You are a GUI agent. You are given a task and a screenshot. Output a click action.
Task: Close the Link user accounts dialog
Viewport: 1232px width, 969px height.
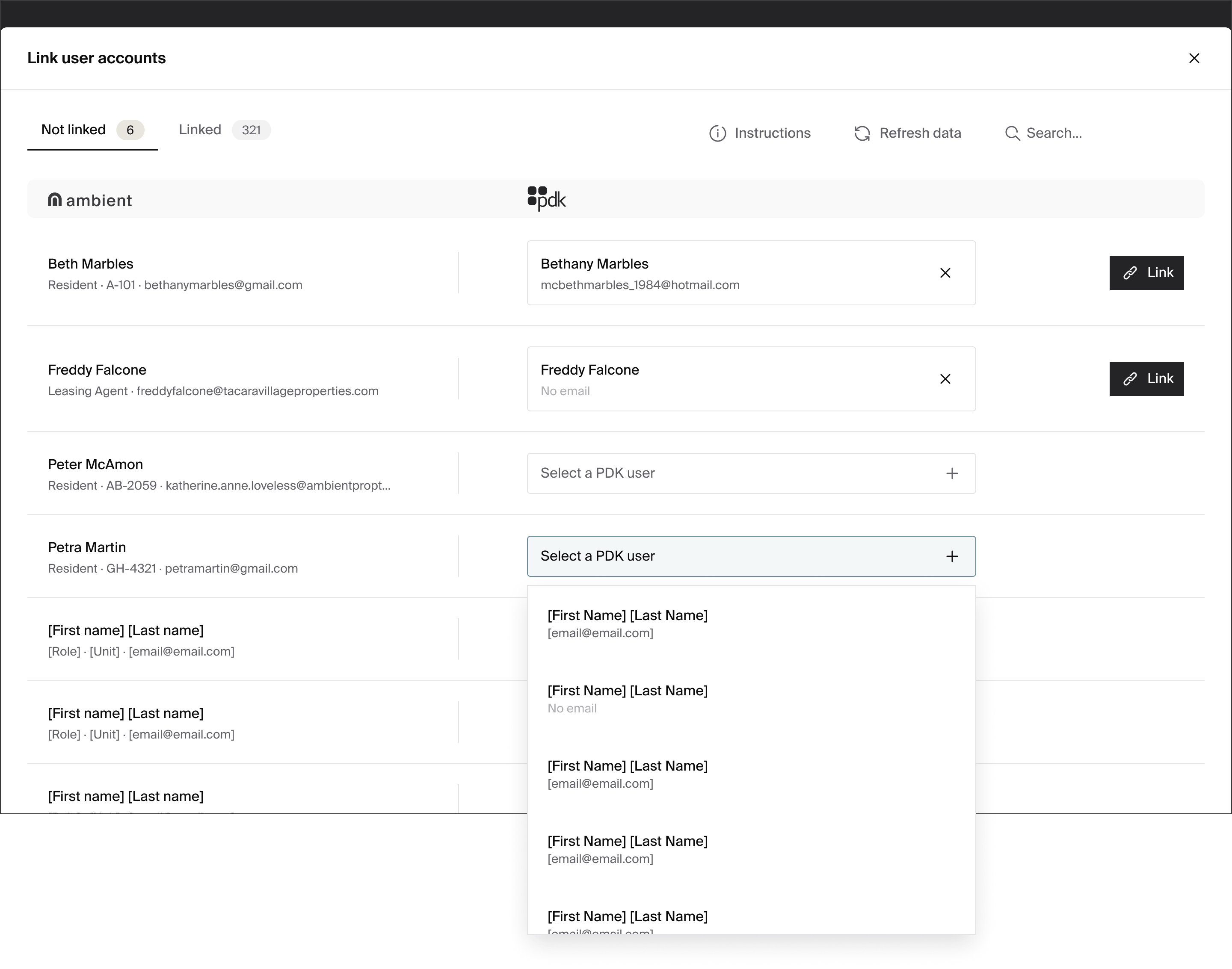tap(1194, 59)
